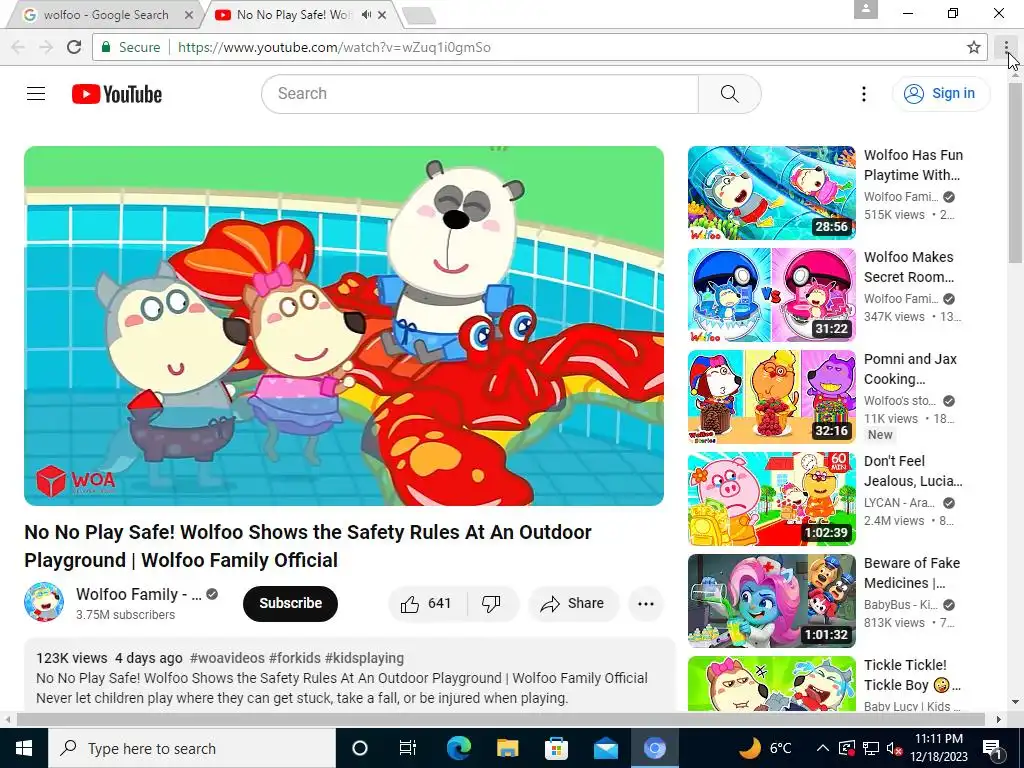The height and width of the screenshot is (768, 1024).
Task: Click taskbar 'Type here to search' box
Action: [x=191, y=748]
